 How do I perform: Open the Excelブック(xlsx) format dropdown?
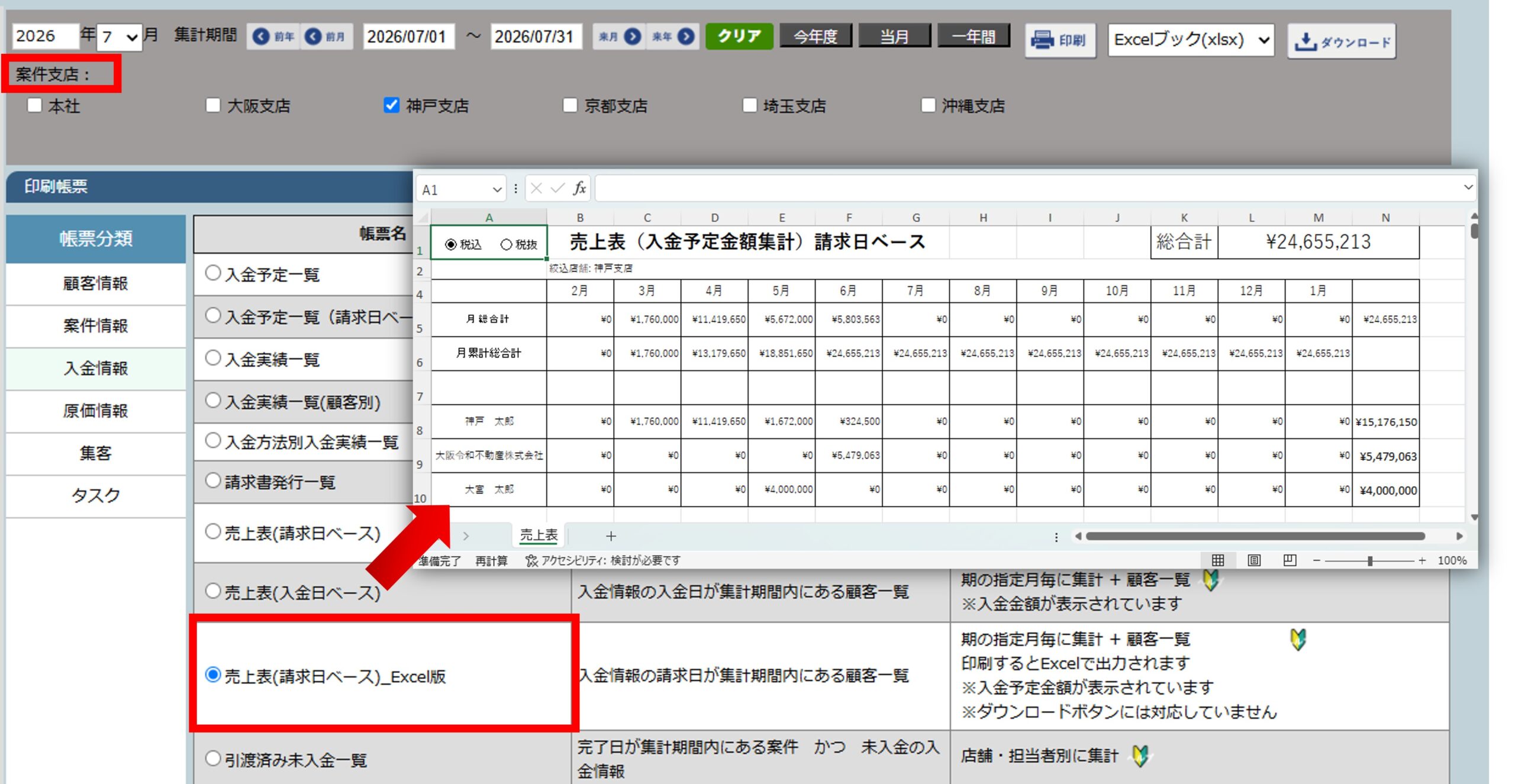tap(1191, 40)
